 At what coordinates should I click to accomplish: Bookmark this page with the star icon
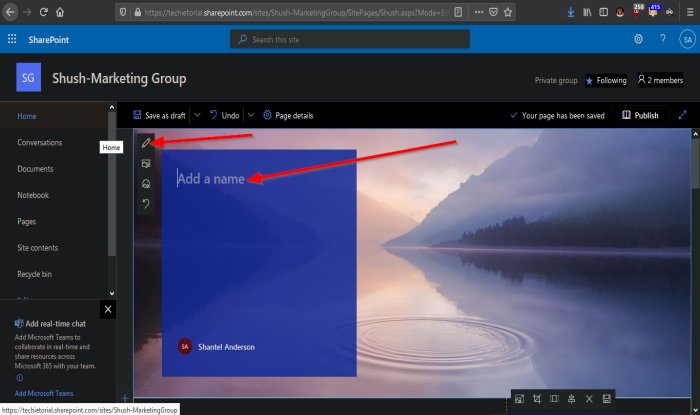(508, 12)
